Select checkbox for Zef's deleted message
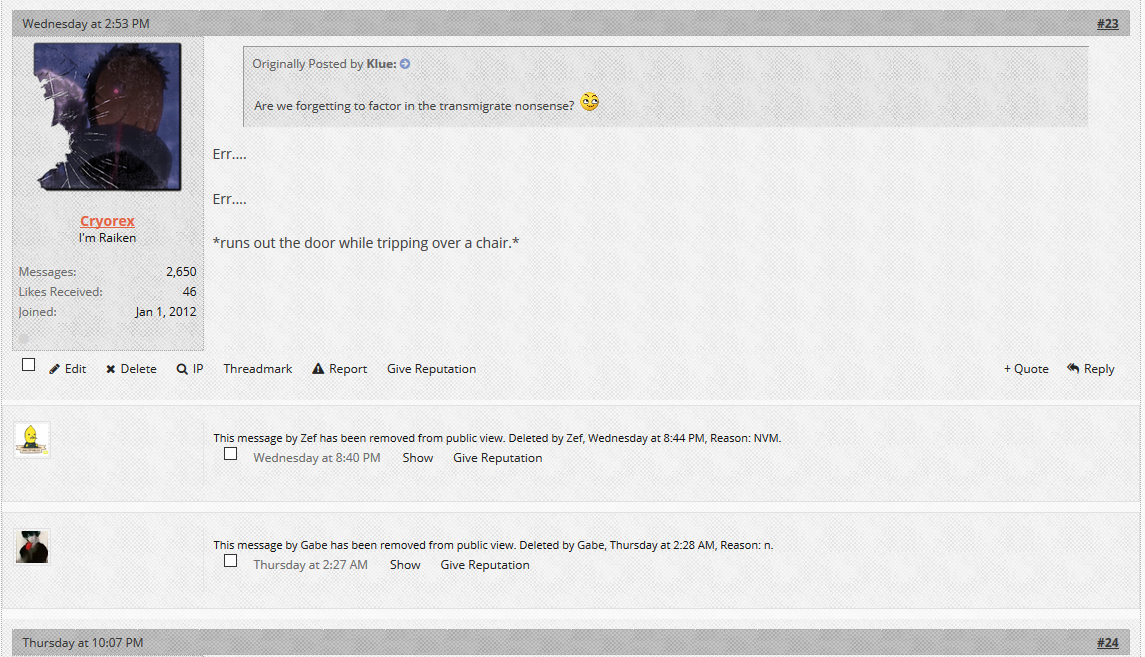Image resolution: width=1145 pixels, height=657 pixels. (x=231, y=454)
